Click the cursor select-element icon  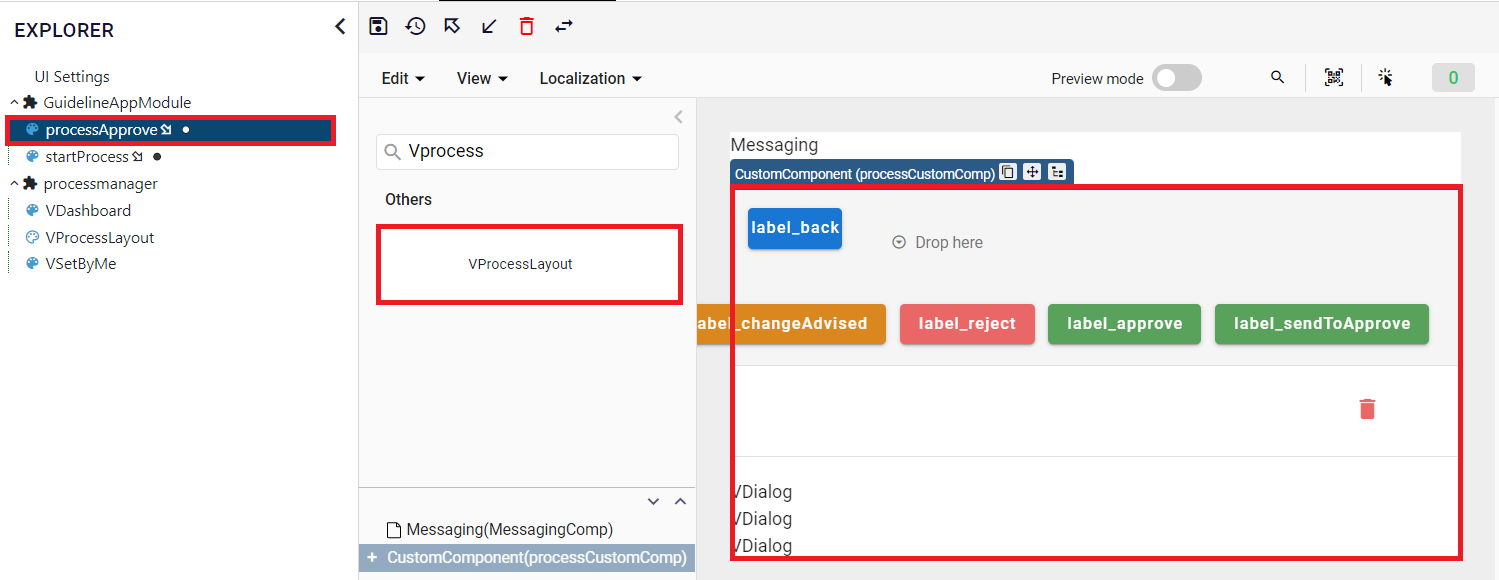tap(1385, 77)
